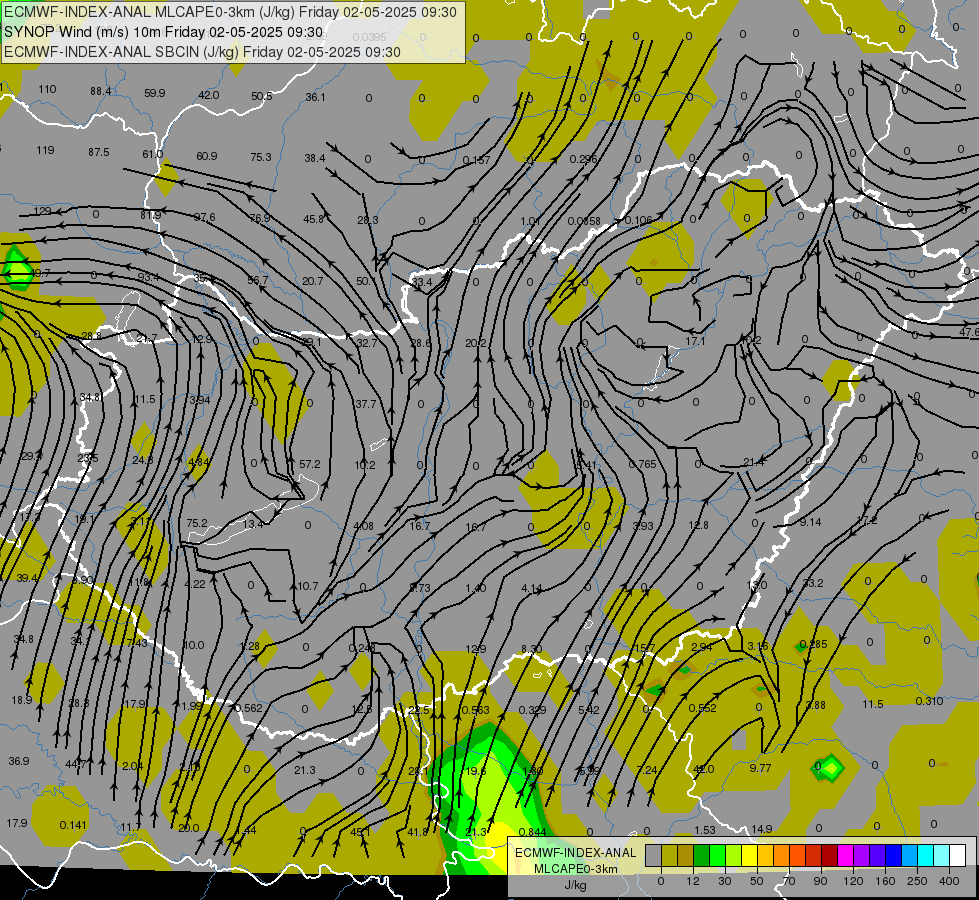The height and width of the screenshot is (900, 979).
Task: Click the map value 14.9
Action: [762, 829]
